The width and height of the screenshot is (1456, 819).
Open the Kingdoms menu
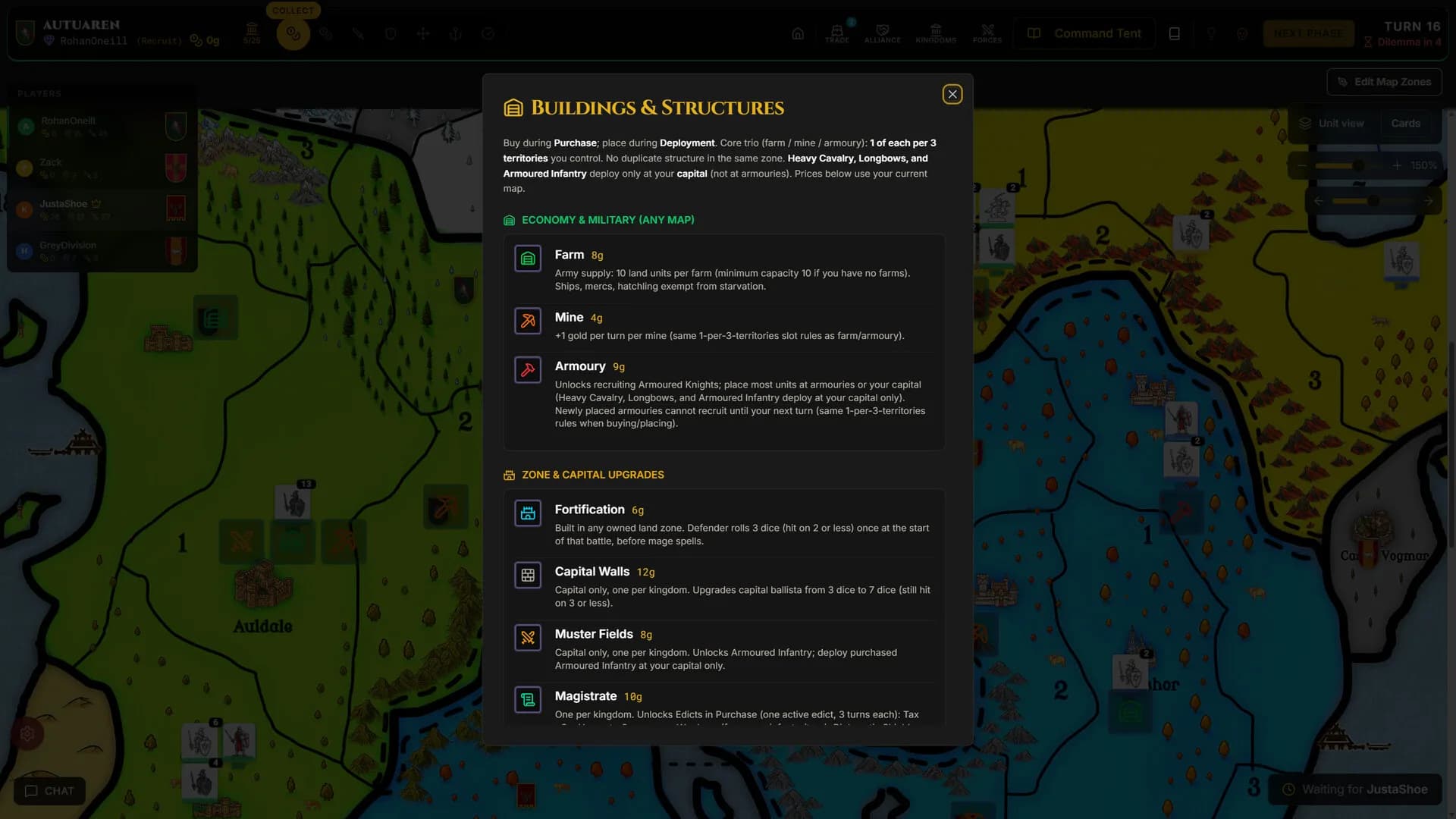[936, 33]
